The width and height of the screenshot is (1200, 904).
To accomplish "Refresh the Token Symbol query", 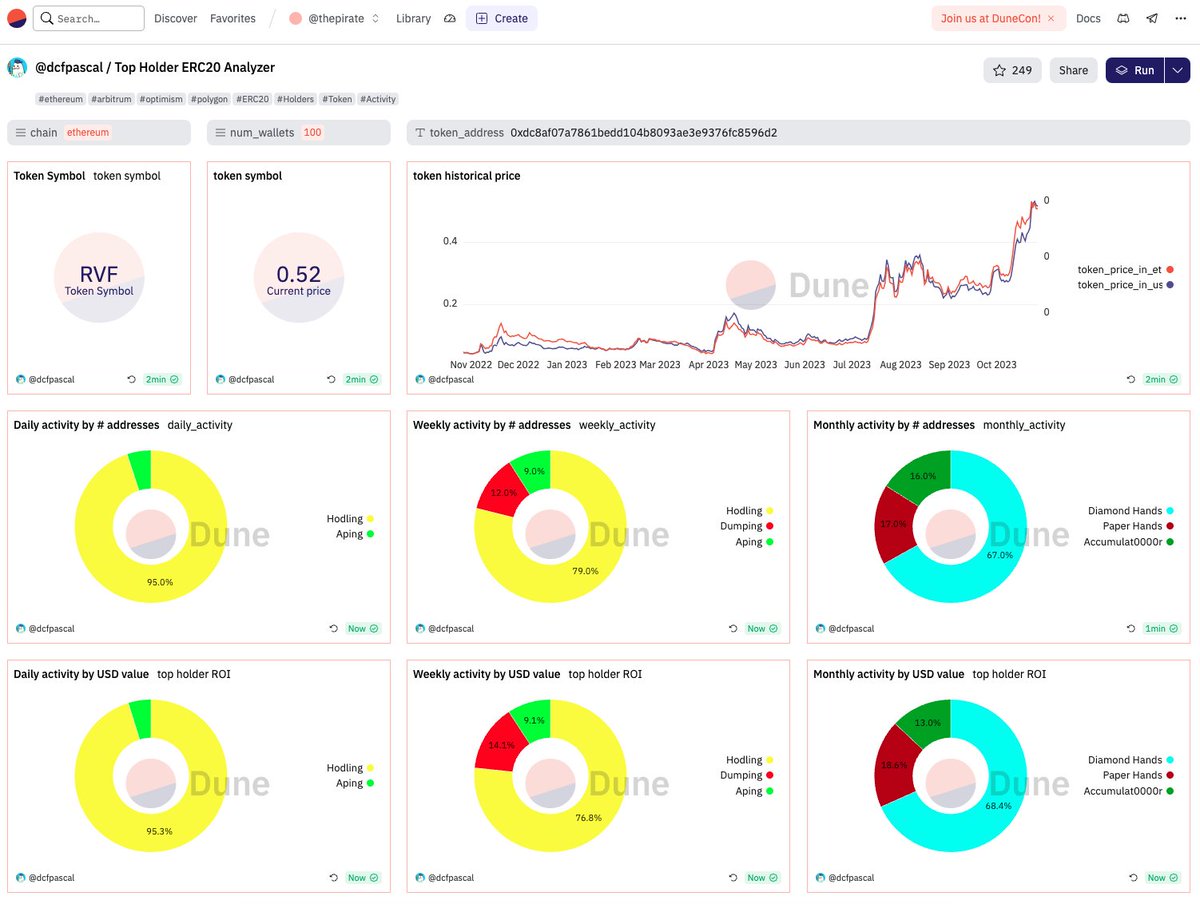I will point(131,379).
